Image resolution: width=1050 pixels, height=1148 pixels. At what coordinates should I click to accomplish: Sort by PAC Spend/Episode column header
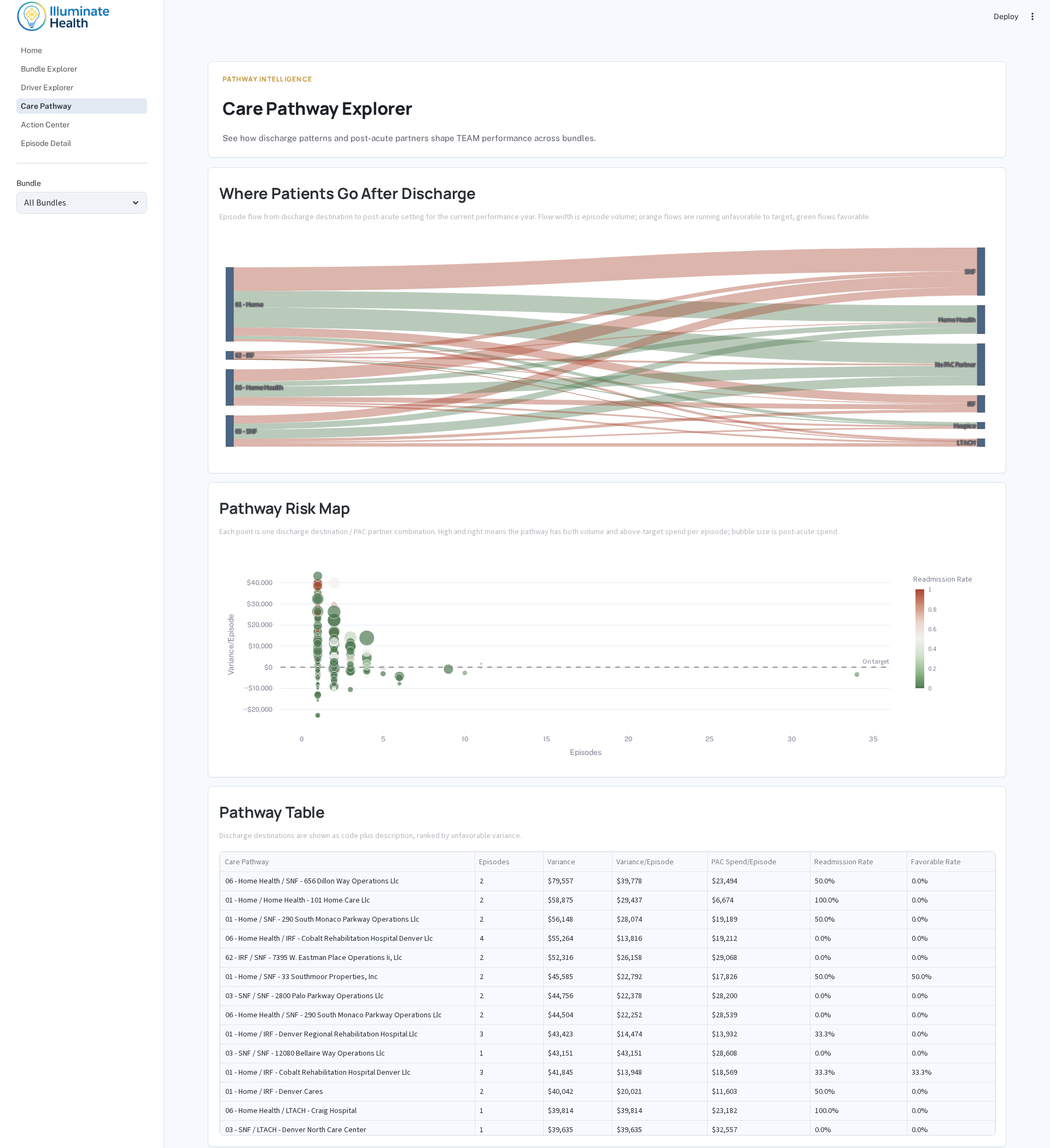coord(759,862)
